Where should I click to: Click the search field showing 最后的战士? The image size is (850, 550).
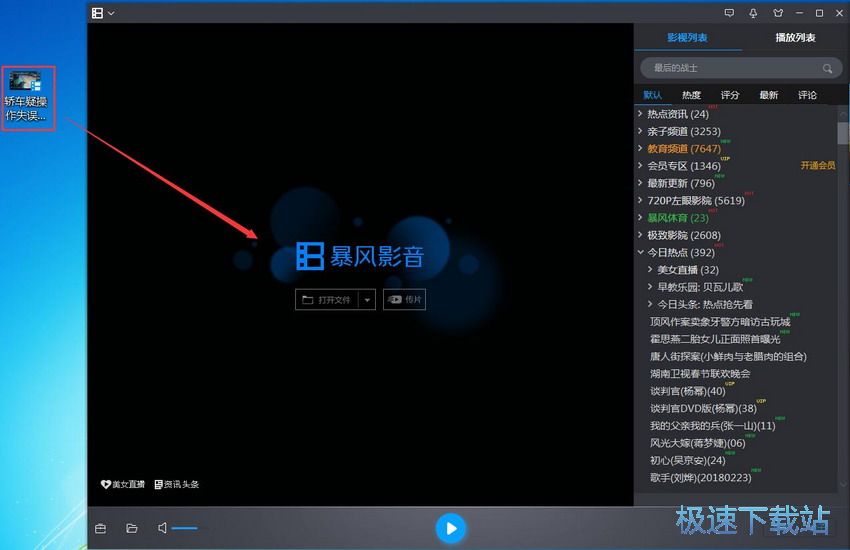pos(740,68)
